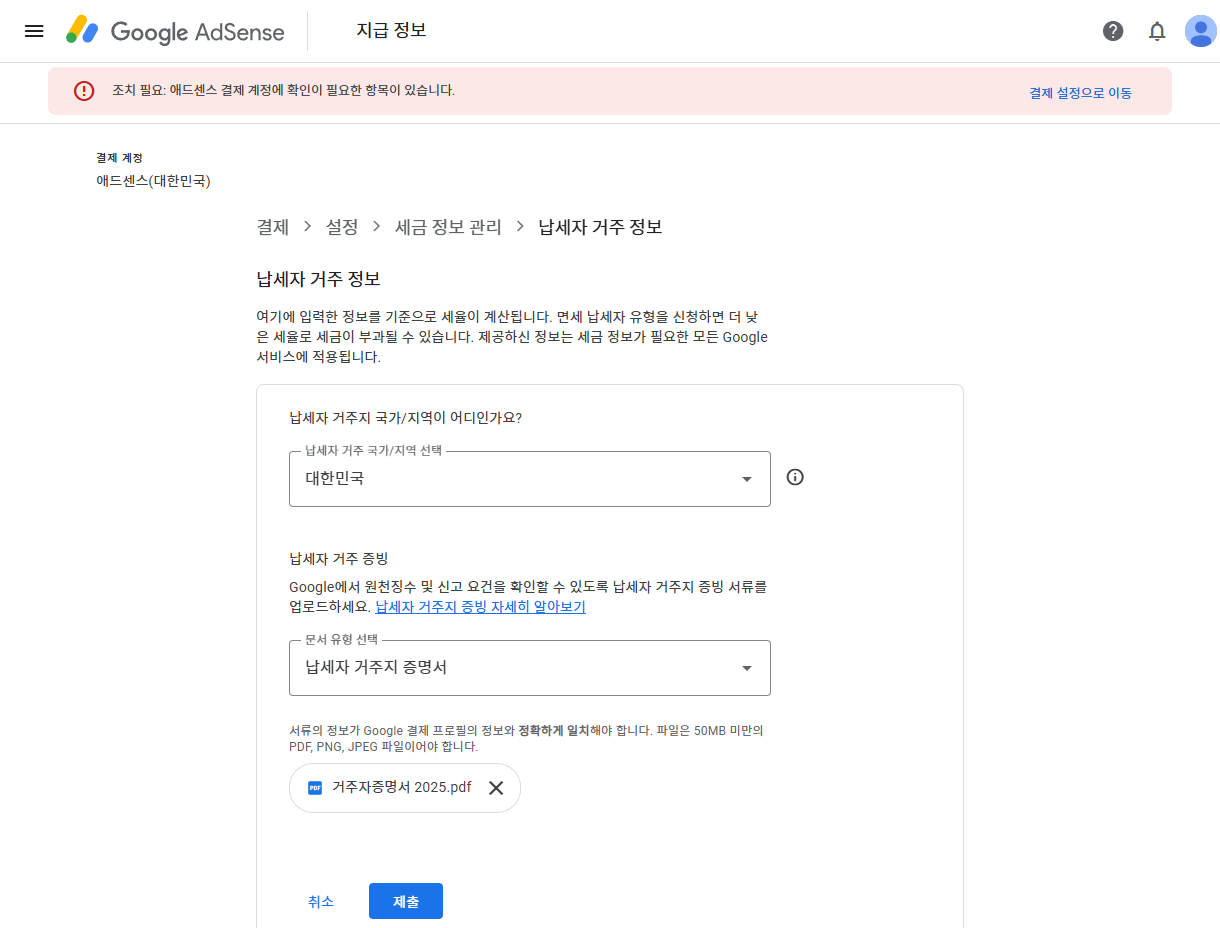This screenshot has height=928, width=1220.
Task: Follow the 결제 설정으로 이동 link
Action: (1081, 92)
